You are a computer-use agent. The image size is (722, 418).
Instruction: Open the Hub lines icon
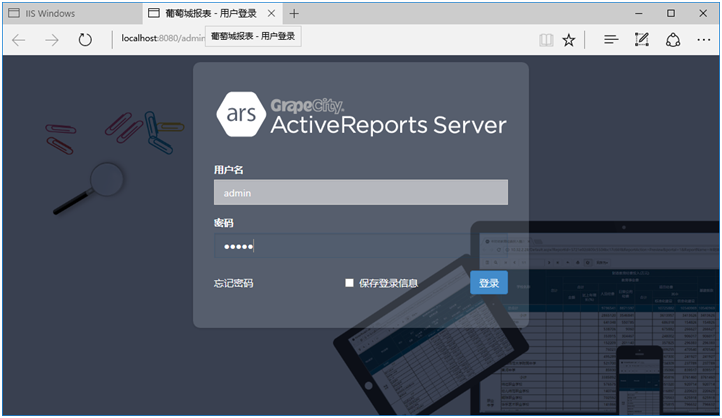[x=611, y=40]
